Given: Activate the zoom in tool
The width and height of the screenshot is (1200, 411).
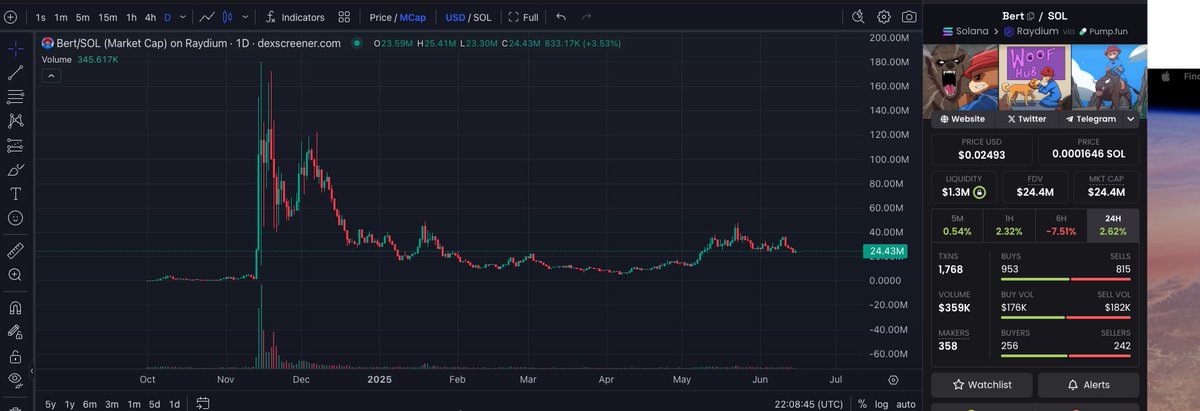Looking at the screenshot, I should (x=15, y=274).
